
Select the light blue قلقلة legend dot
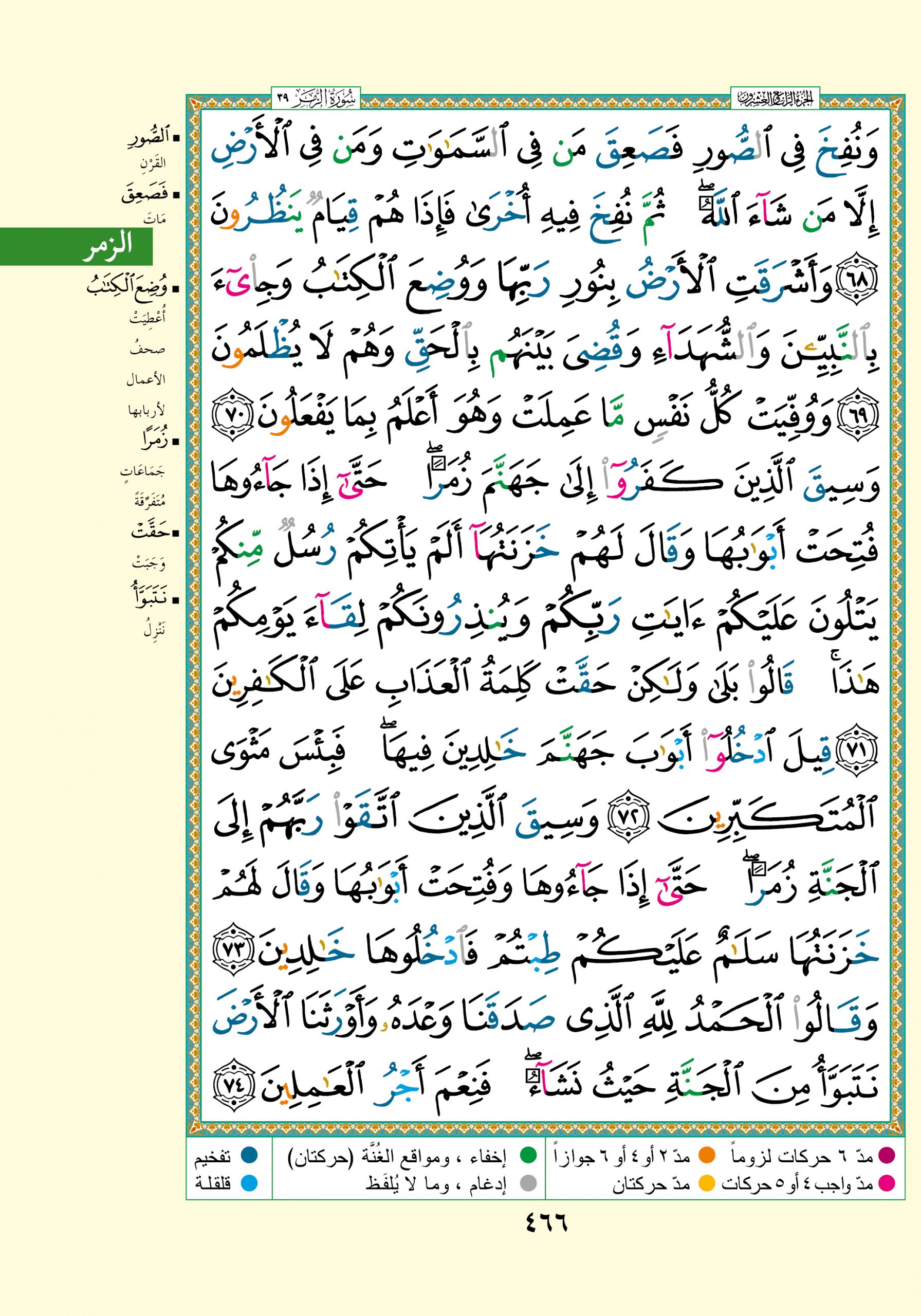coord(248,1182)
